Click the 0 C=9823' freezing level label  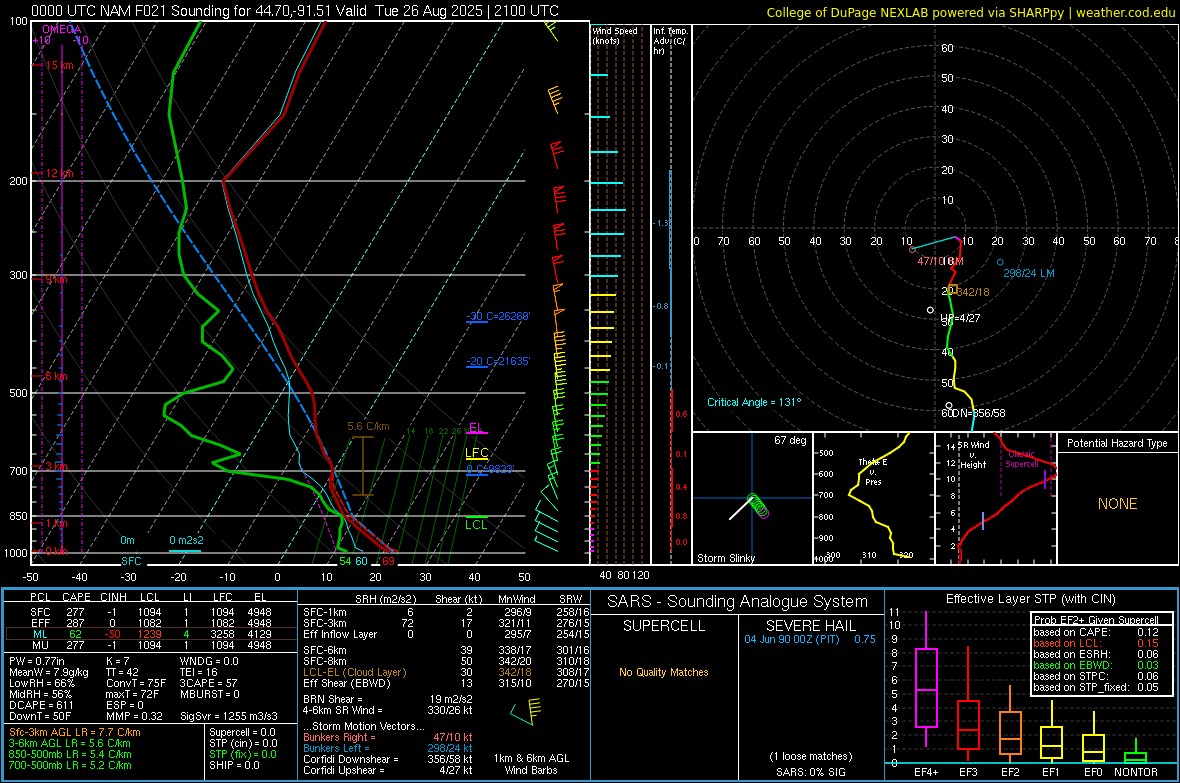(x=490, y=469)
